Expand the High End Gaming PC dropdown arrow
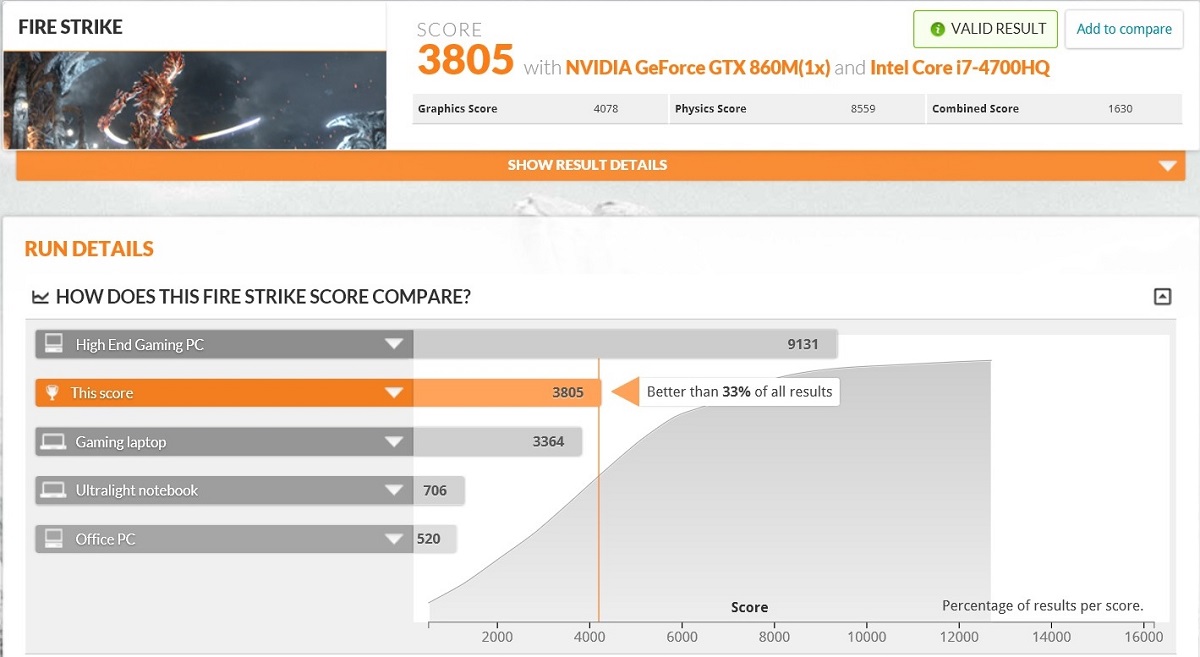1200x657 pixels. (x=394, y=345)
